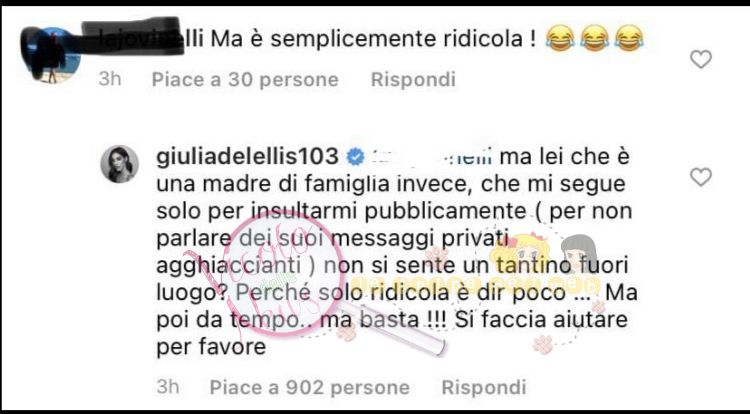This screenshot has height=414, width=750.
Task: Click Rispondi under giuliadelellis103's reply
Action: (x=484, y=387)
